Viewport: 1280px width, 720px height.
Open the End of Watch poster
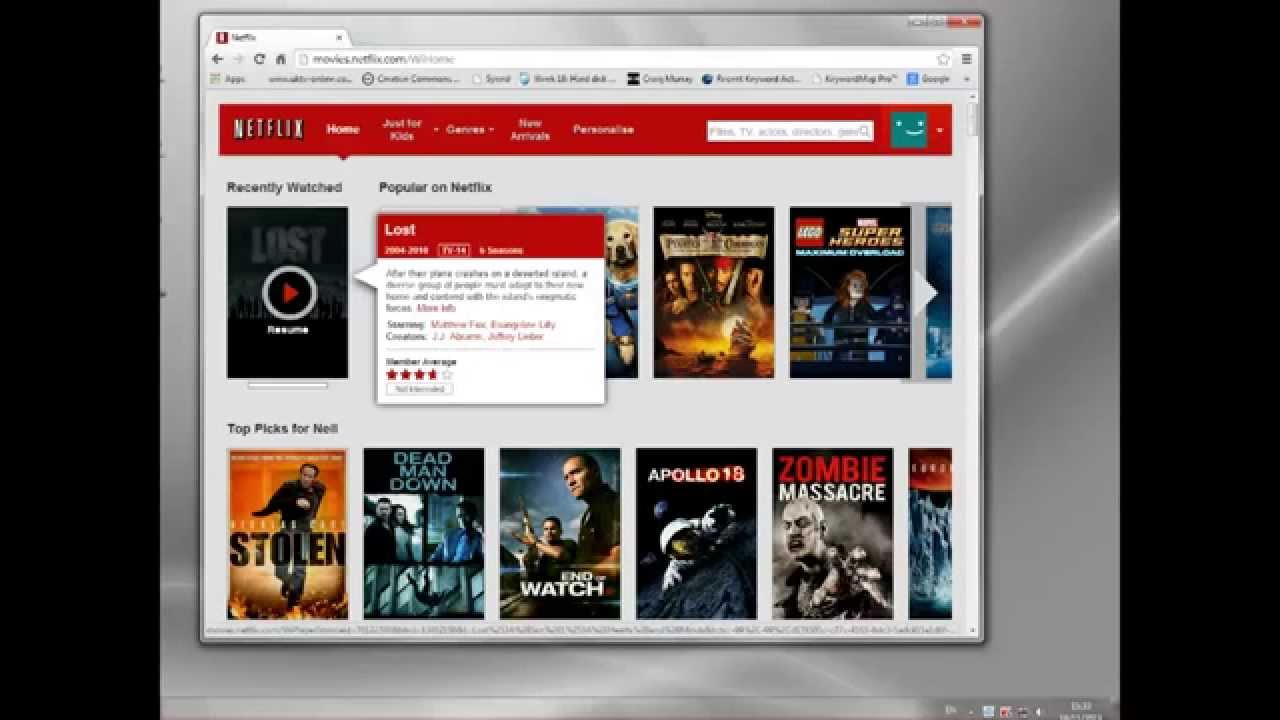[x=560, y=534]
